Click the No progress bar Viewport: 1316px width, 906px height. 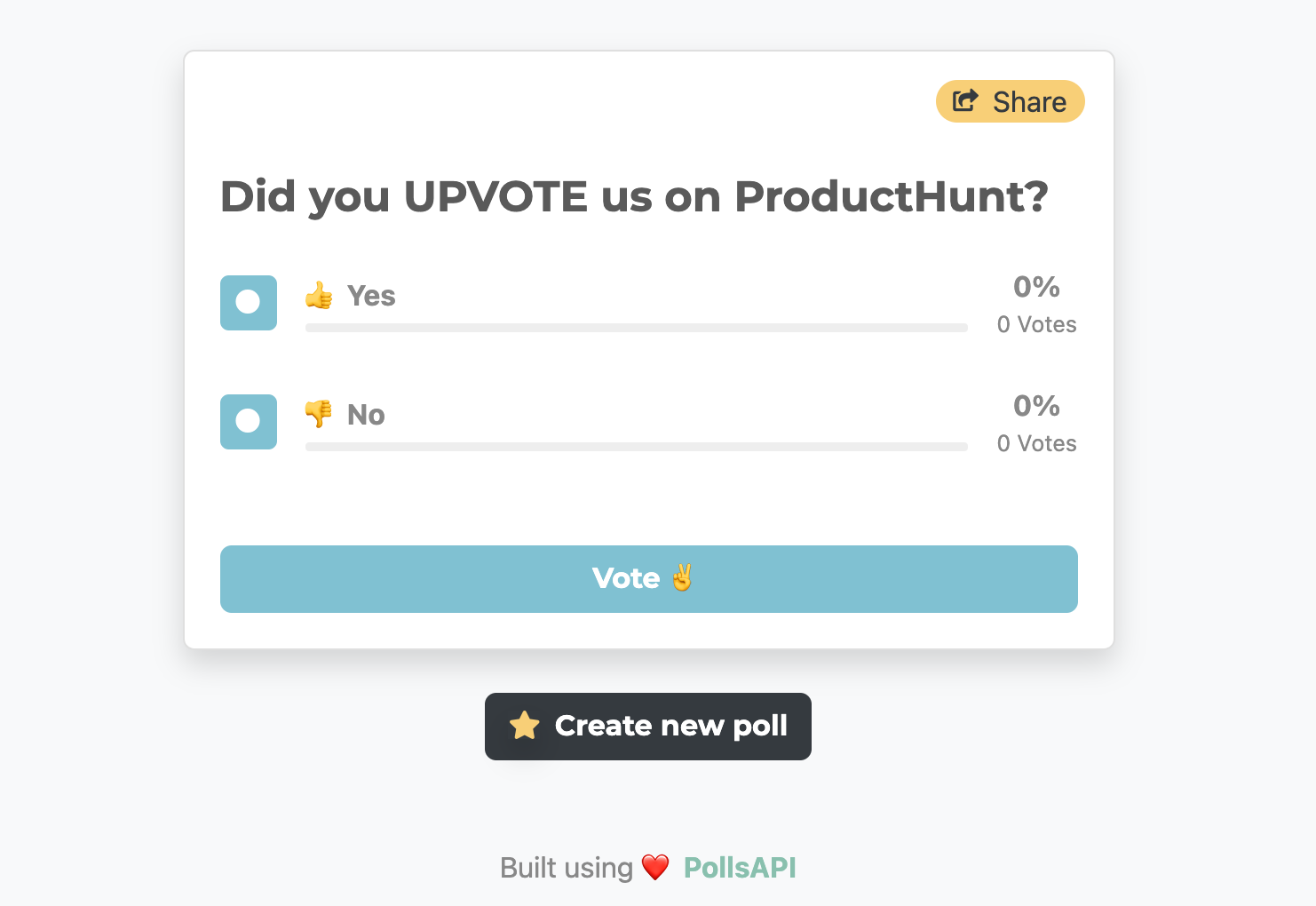(x=636, y=447)
